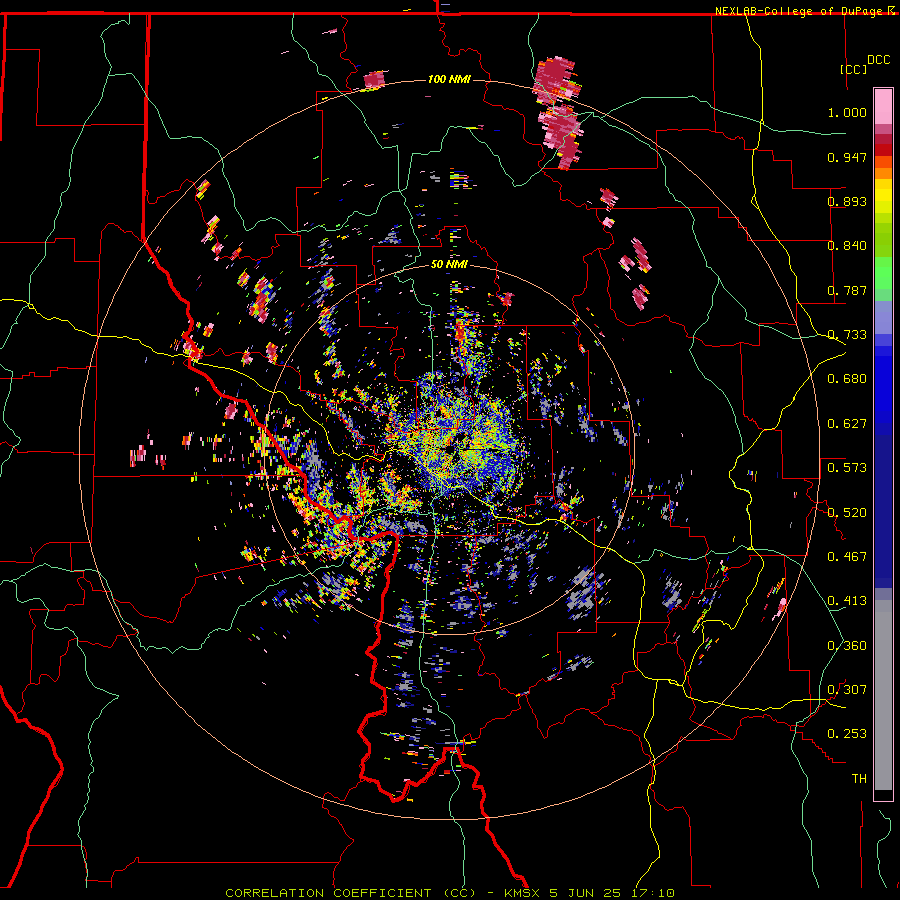Select the 0.520 legend value

pos(847,513)
